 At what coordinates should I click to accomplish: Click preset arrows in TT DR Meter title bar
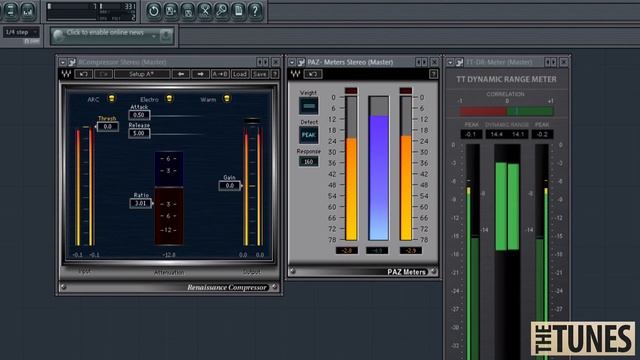(x=551, y=62)
